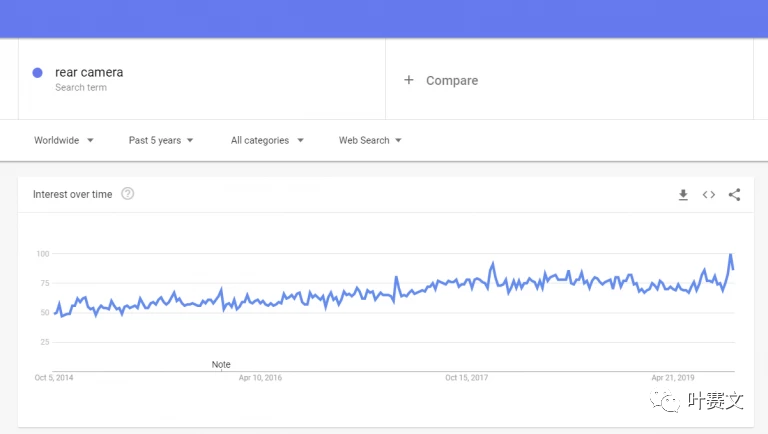The image size is (768, 434).
Task: Click the highest peak of the trend line
Action: point(731,255)
